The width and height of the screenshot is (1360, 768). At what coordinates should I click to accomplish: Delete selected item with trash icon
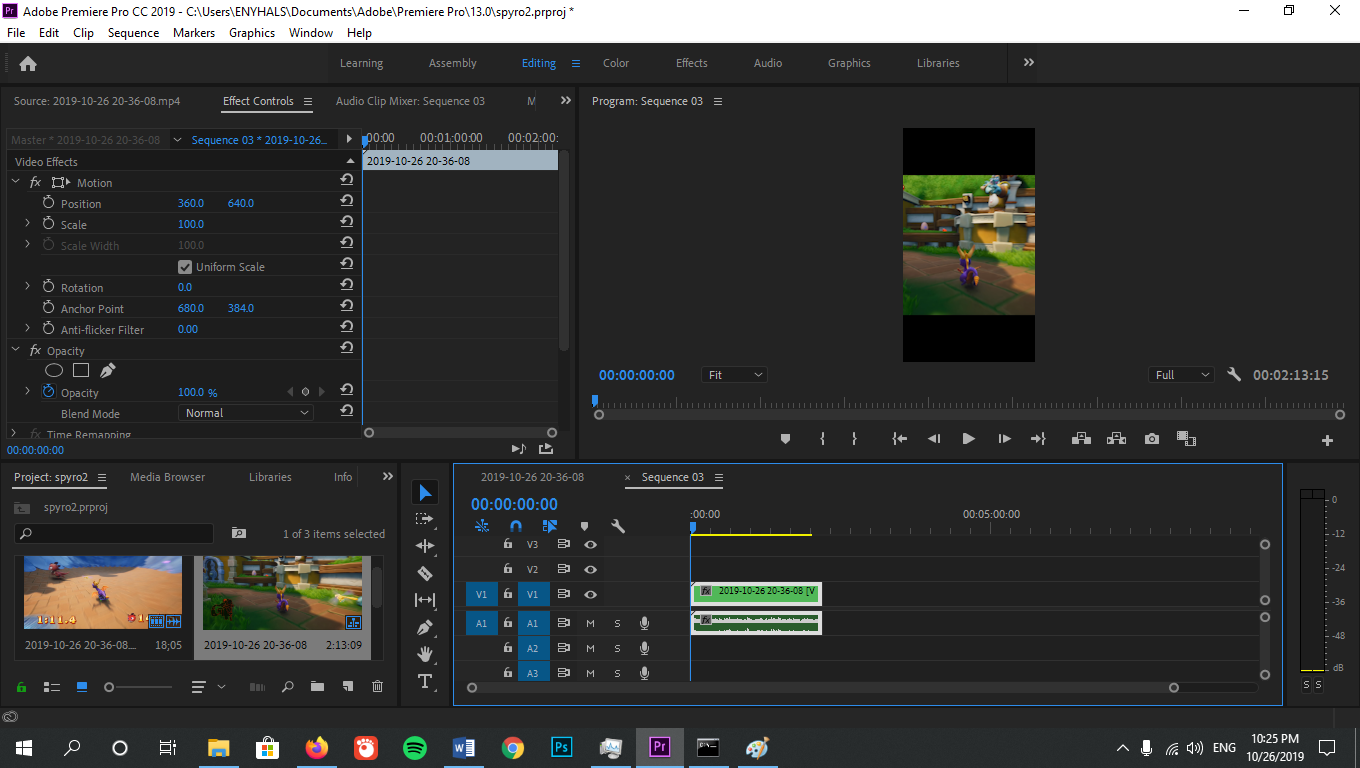pos(377,687)
